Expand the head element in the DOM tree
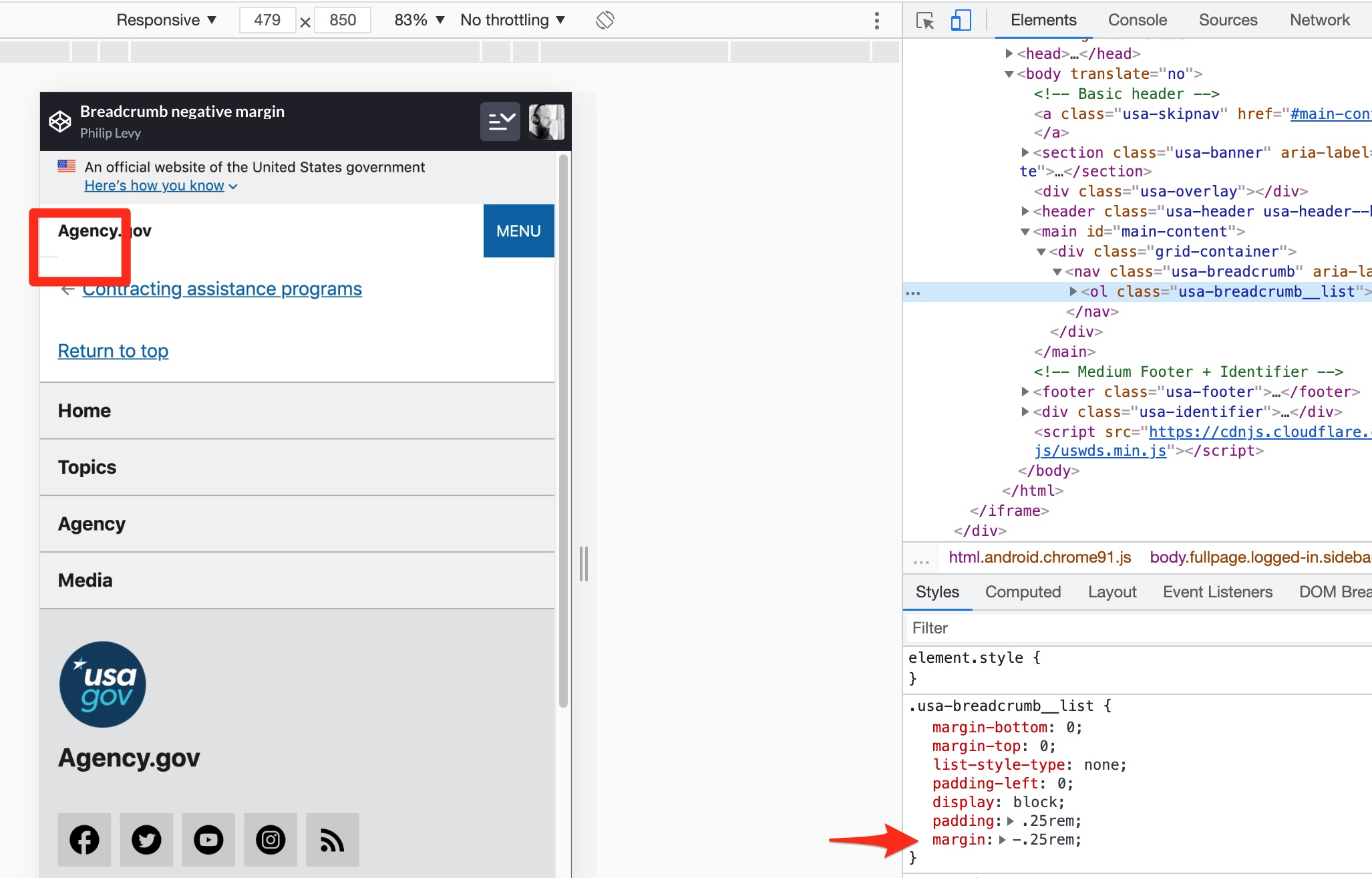The image size is (1372, 878). pyautogui.click(x=1009, y=53)
